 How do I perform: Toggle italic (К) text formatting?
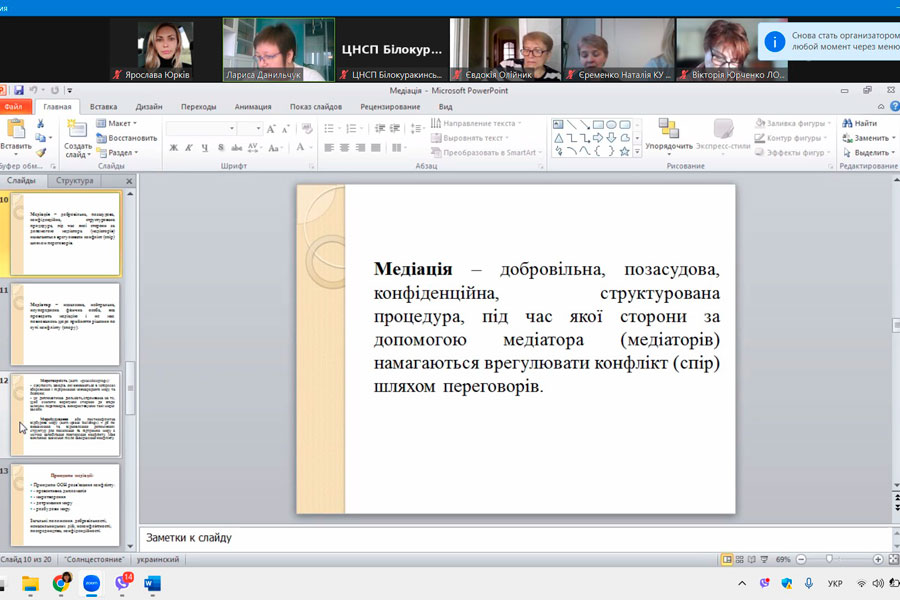pyautogui.click(x=188, y=148)
